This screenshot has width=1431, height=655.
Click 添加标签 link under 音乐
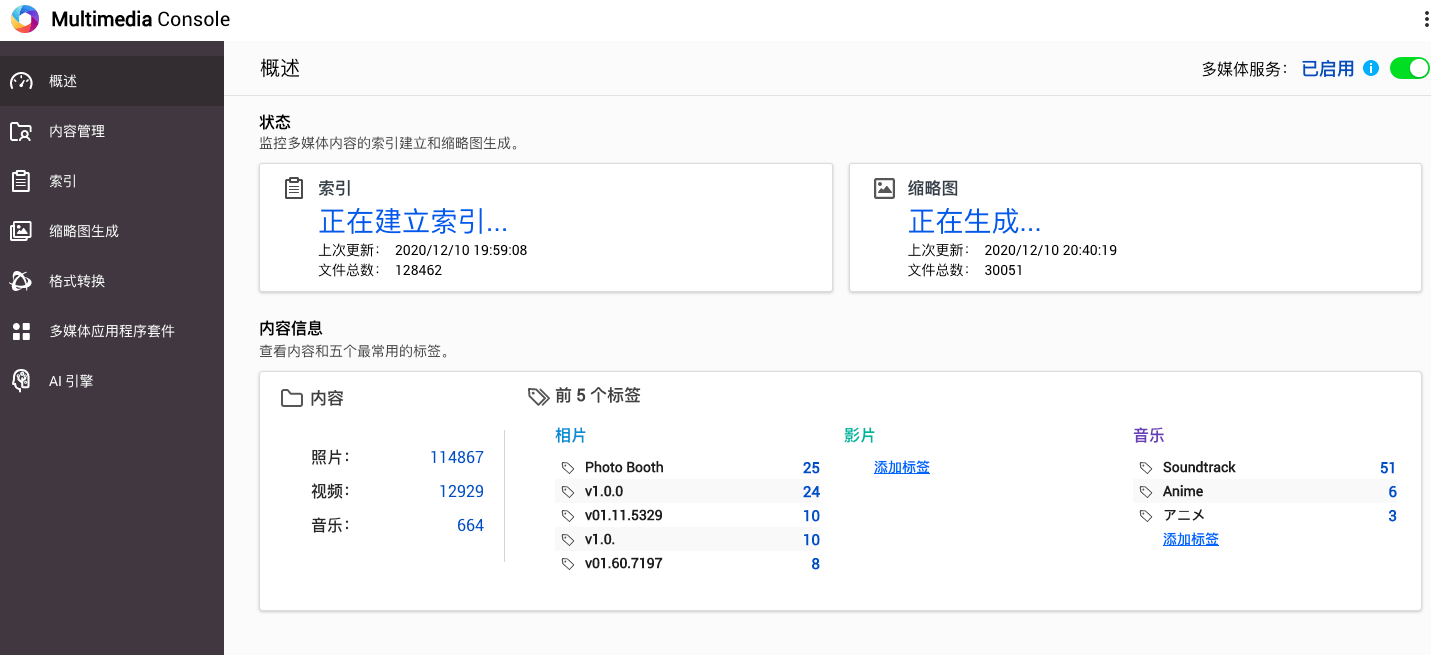[1191, 539]
